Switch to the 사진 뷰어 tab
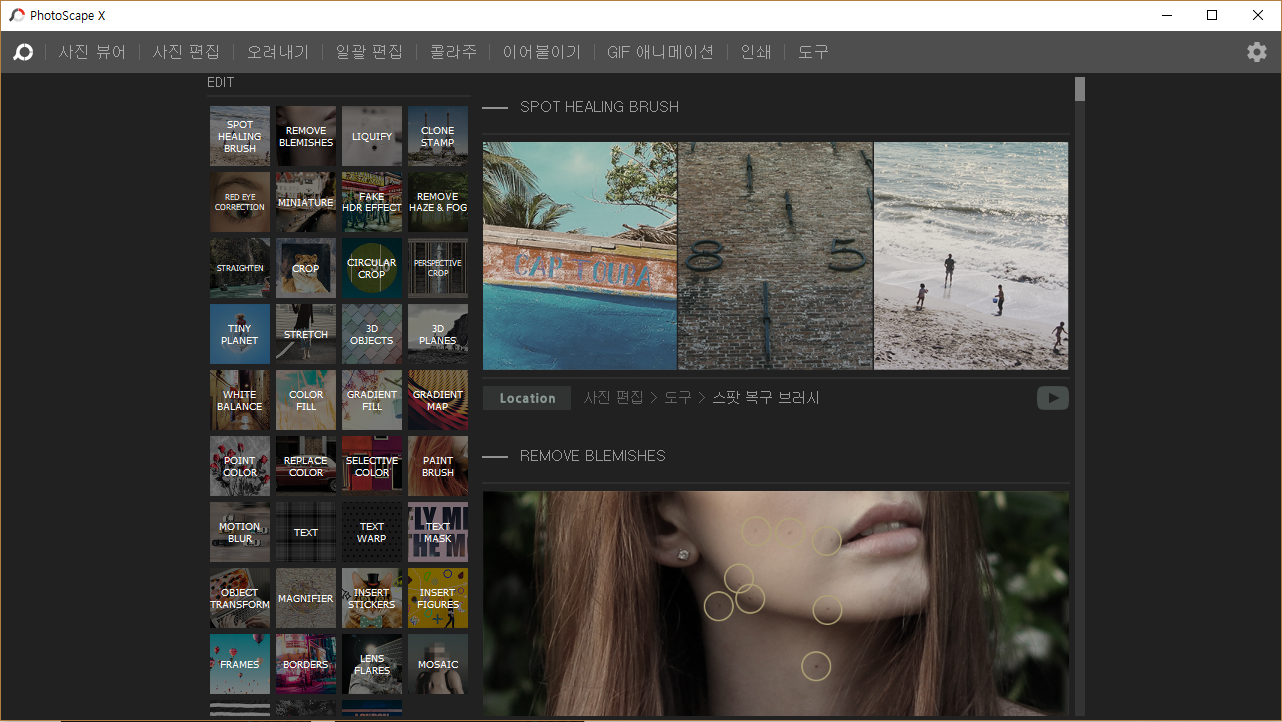The height and width of the screenshot is (722, 1282). (92, 52)
